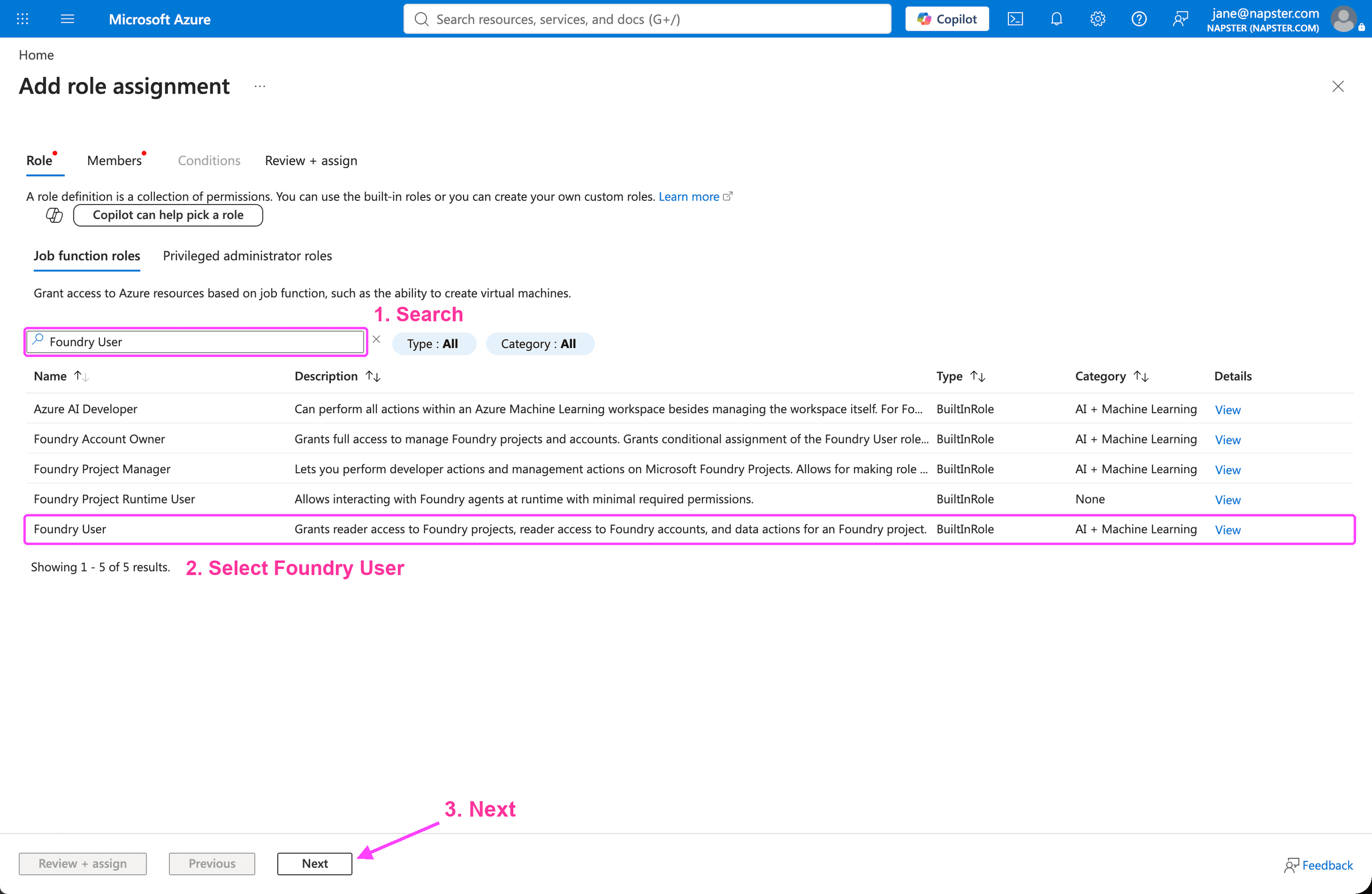Open the Type : All filter
This screenshot has width=1372, height=894.
point(433,344)
